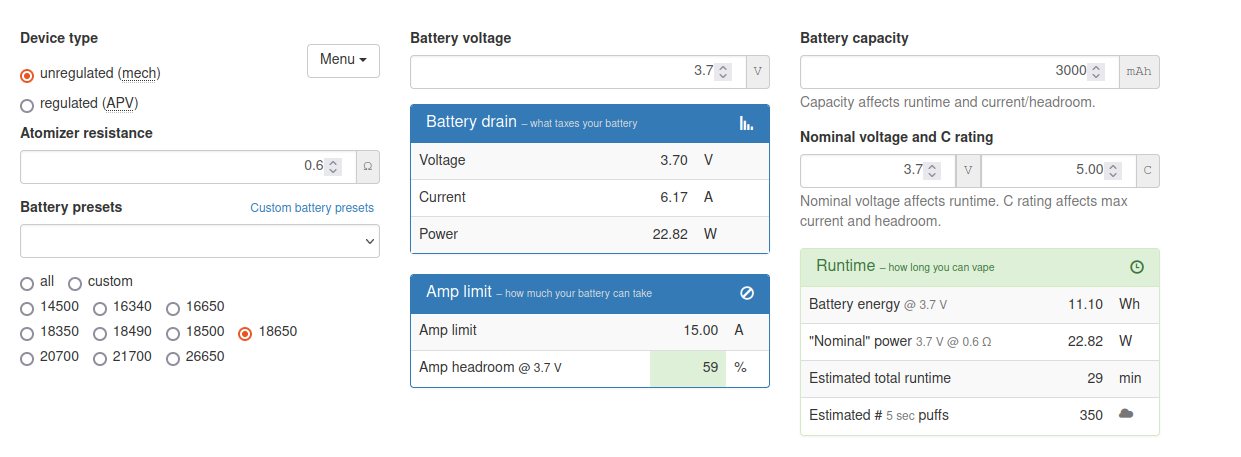Click the C unit addon beside C rating
Viewport: 1241px width, 457px height.
[x=1148, y=170]
